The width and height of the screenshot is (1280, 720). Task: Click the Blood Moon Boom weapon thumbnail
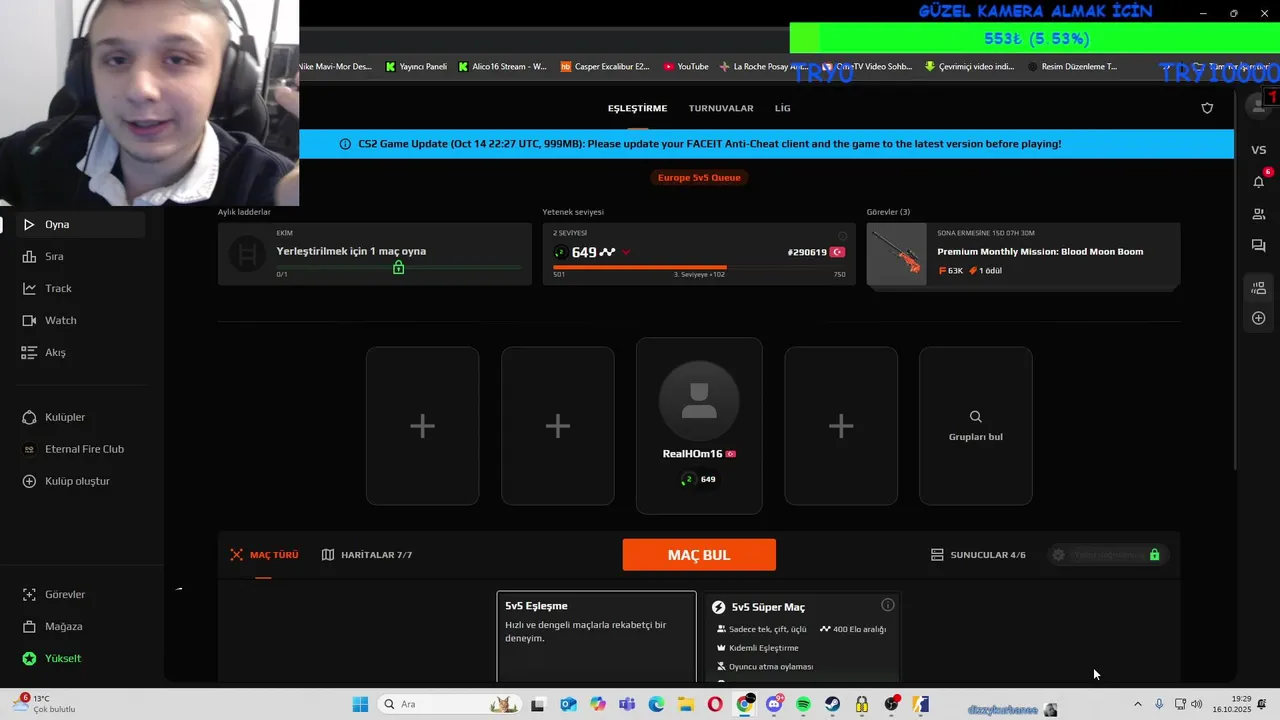[x=897, y=256]
